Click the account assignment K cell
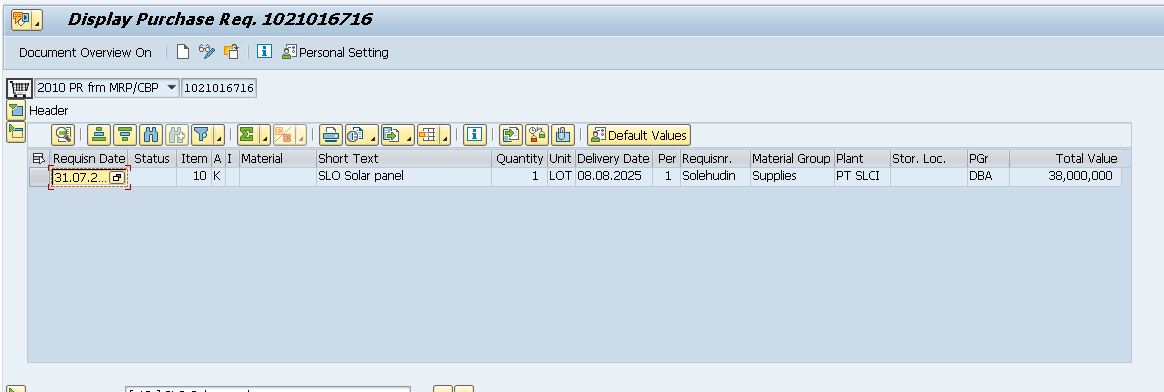Screen dimensions: 1164x392 pyautogui.click(x=218, y=177)
